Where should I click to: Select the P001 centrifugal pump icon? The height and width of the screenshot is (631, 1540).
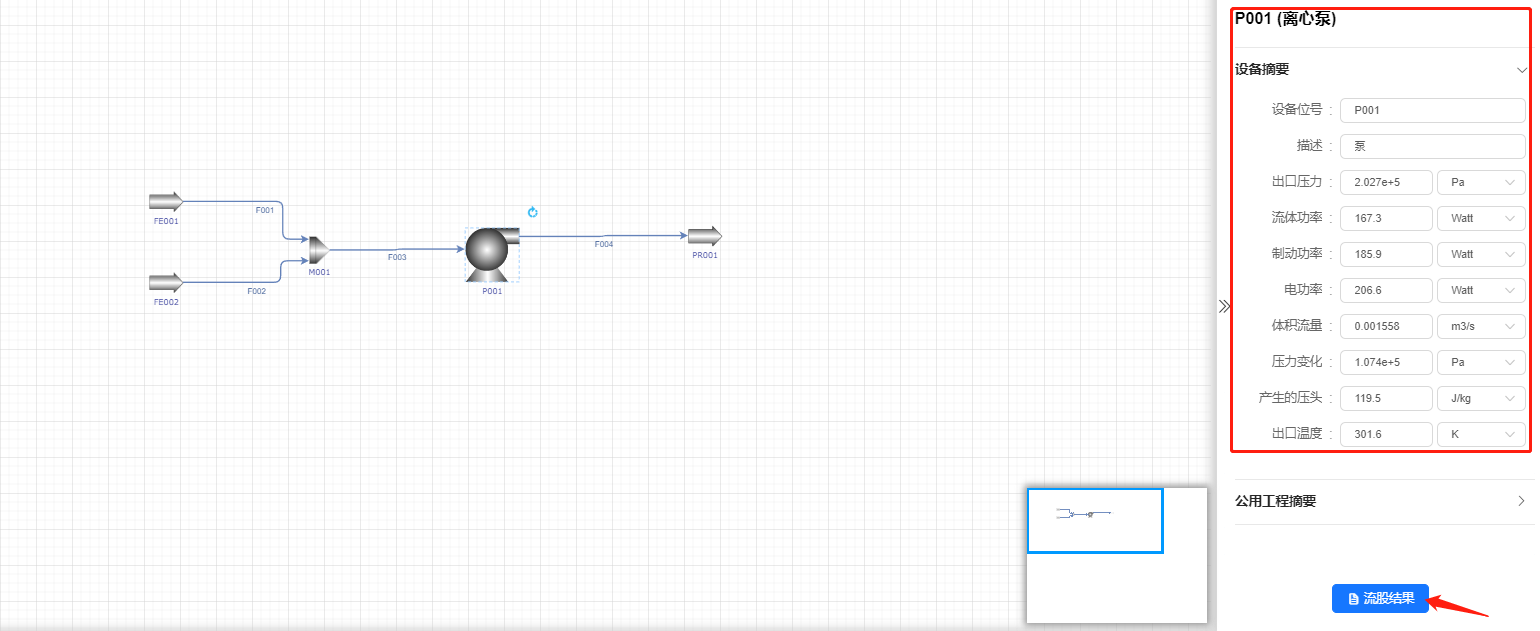[x=491, y=254]
